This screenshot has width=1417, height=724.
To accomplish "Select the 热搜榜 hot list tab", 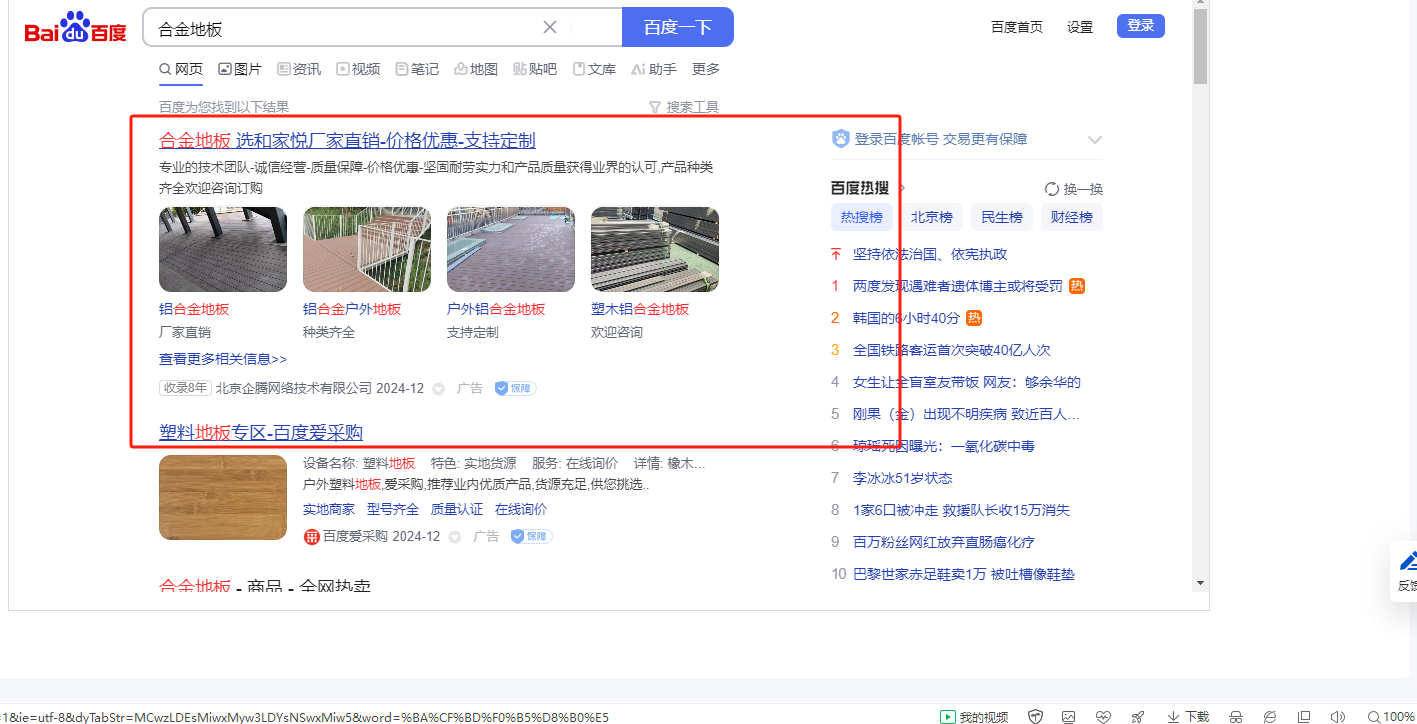I will [862, 217].
